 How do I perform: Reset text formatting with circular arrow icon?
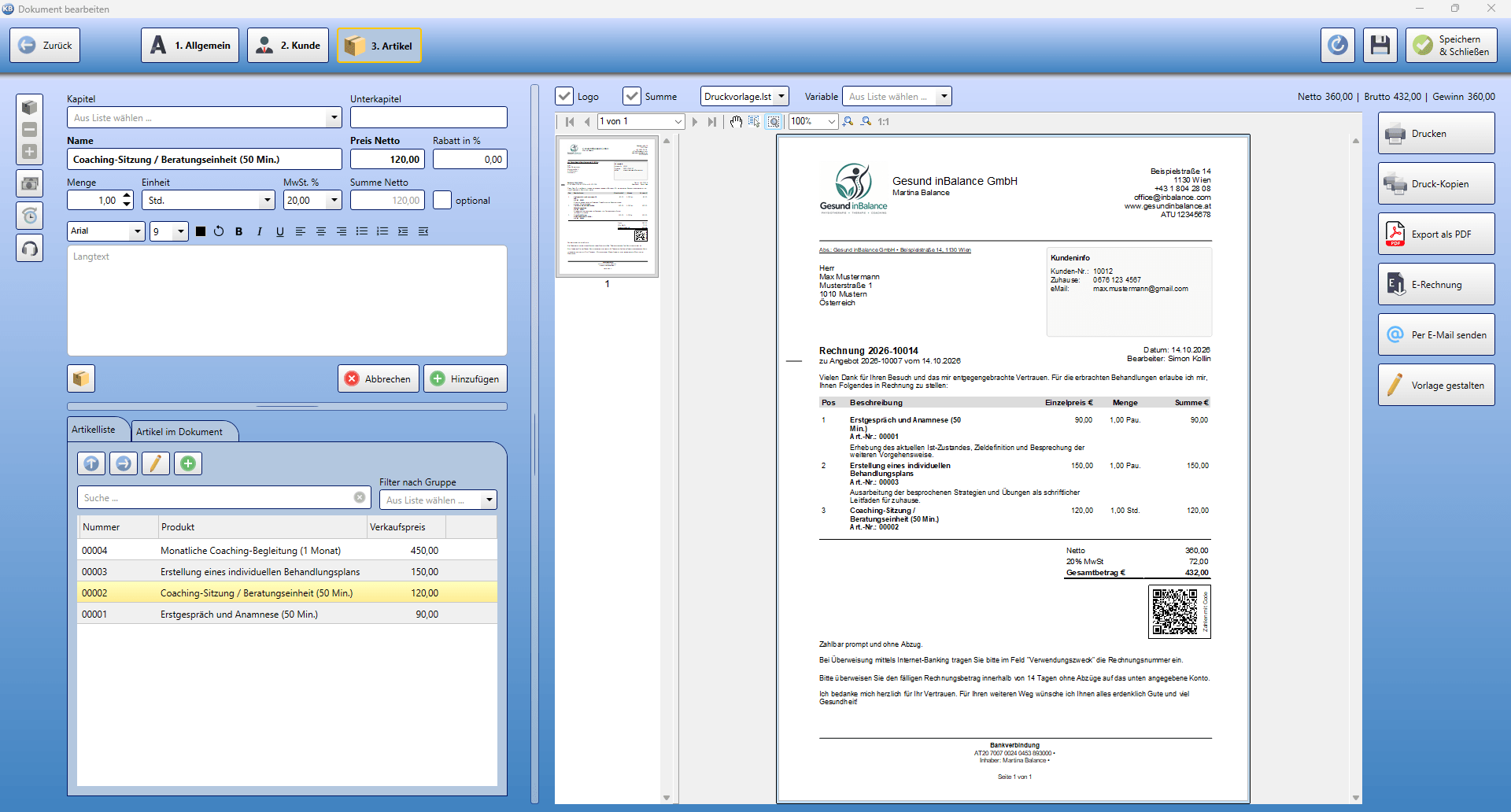(x=219, y=231)
